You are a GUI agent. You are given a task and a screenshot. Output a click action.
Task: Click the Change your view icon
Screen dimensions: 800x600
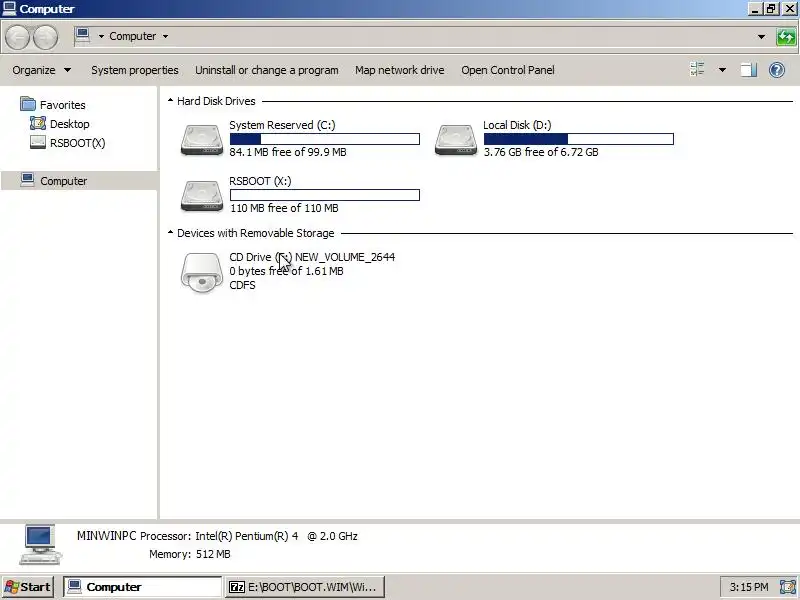697,69
